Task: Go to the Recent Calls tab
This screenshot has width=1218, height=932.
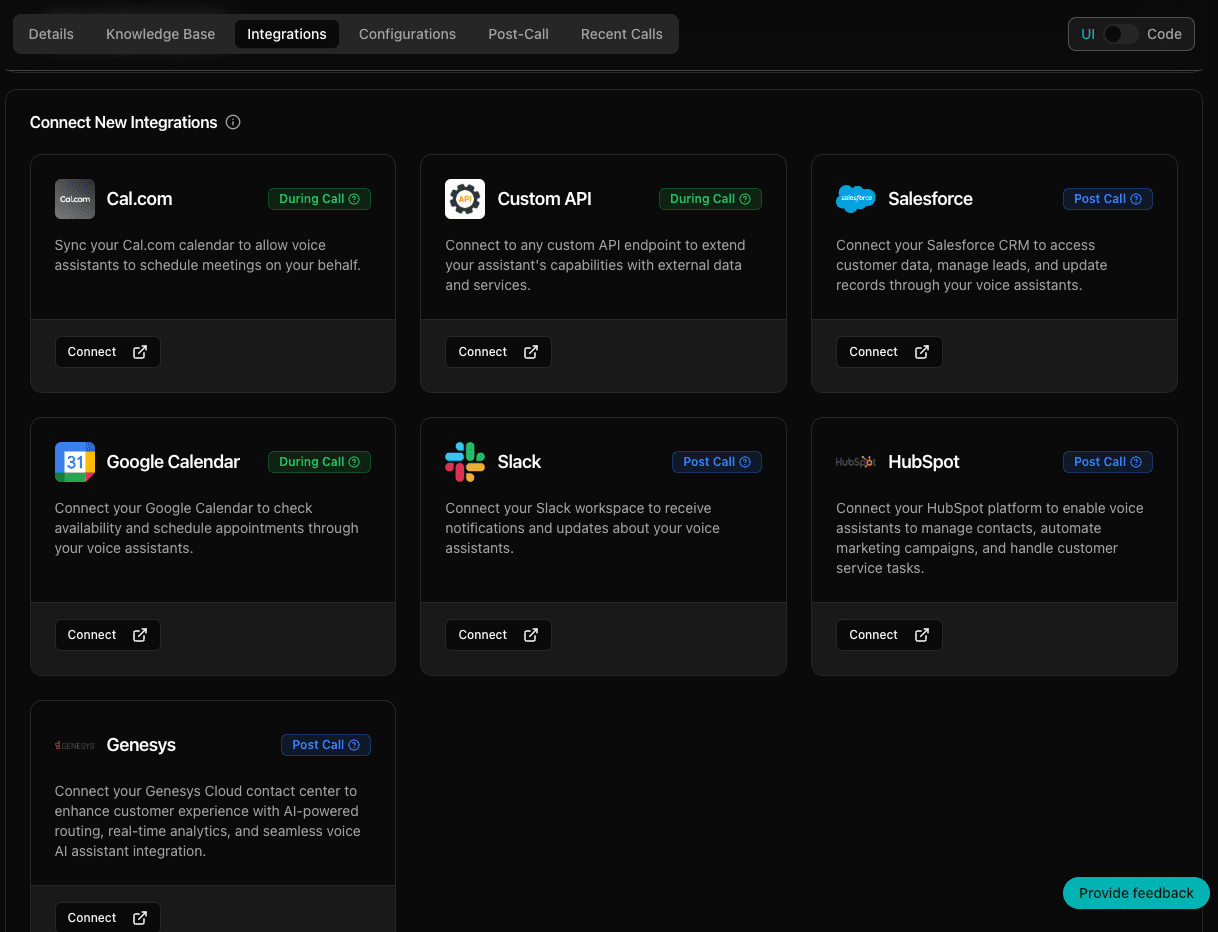Action: click(x=621, y=34)
